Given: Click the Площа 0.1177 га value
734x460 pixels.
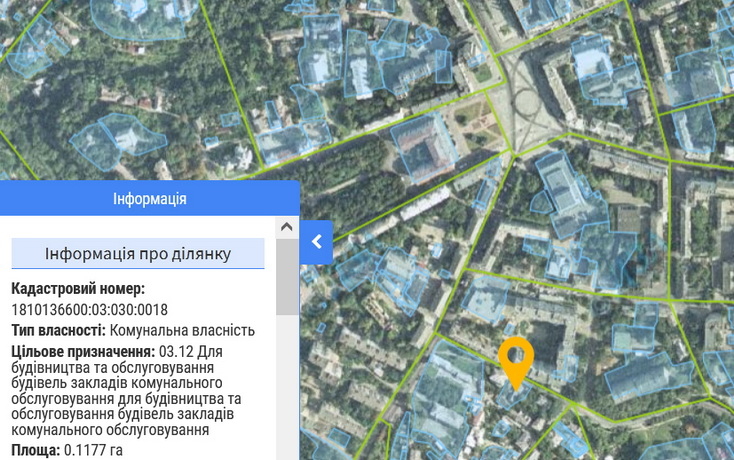Looking at the screenshot, I should click(x=93, y=450).
